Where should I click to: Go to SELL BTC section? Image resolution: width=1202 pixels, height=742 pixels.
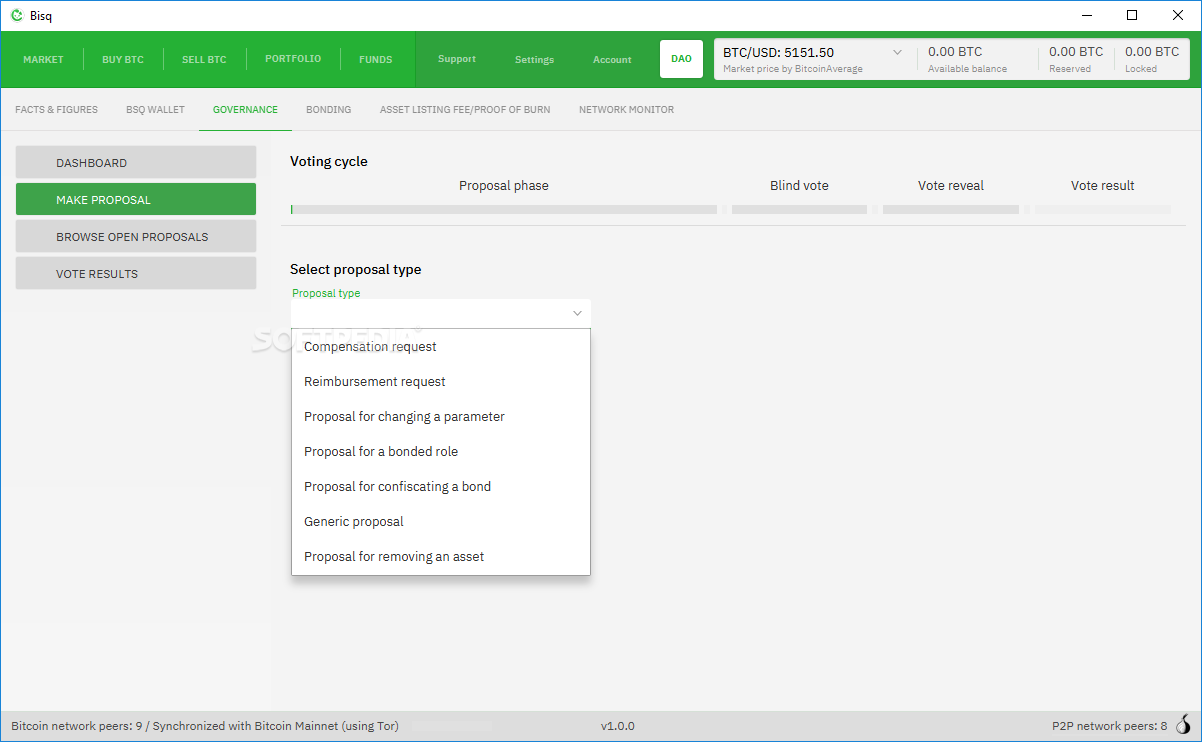pos(204,59)
